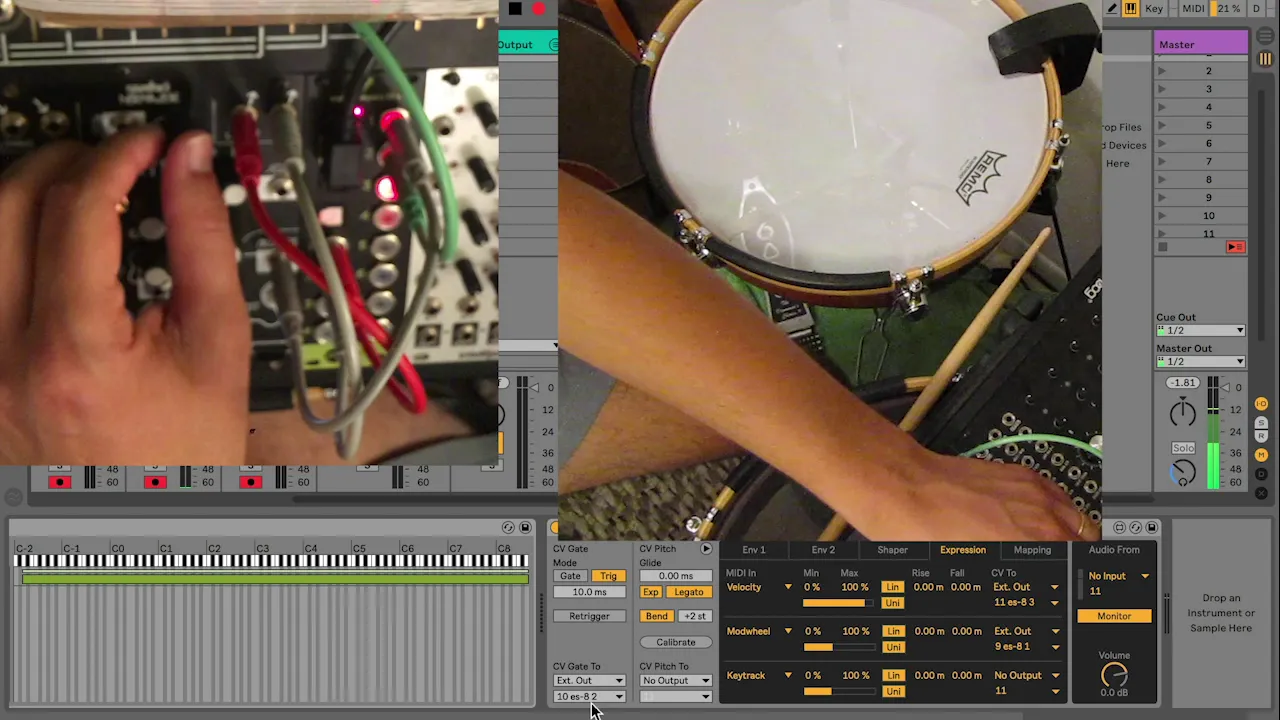Click the red Back to Arrangement icon

[x=1236, y=247]
